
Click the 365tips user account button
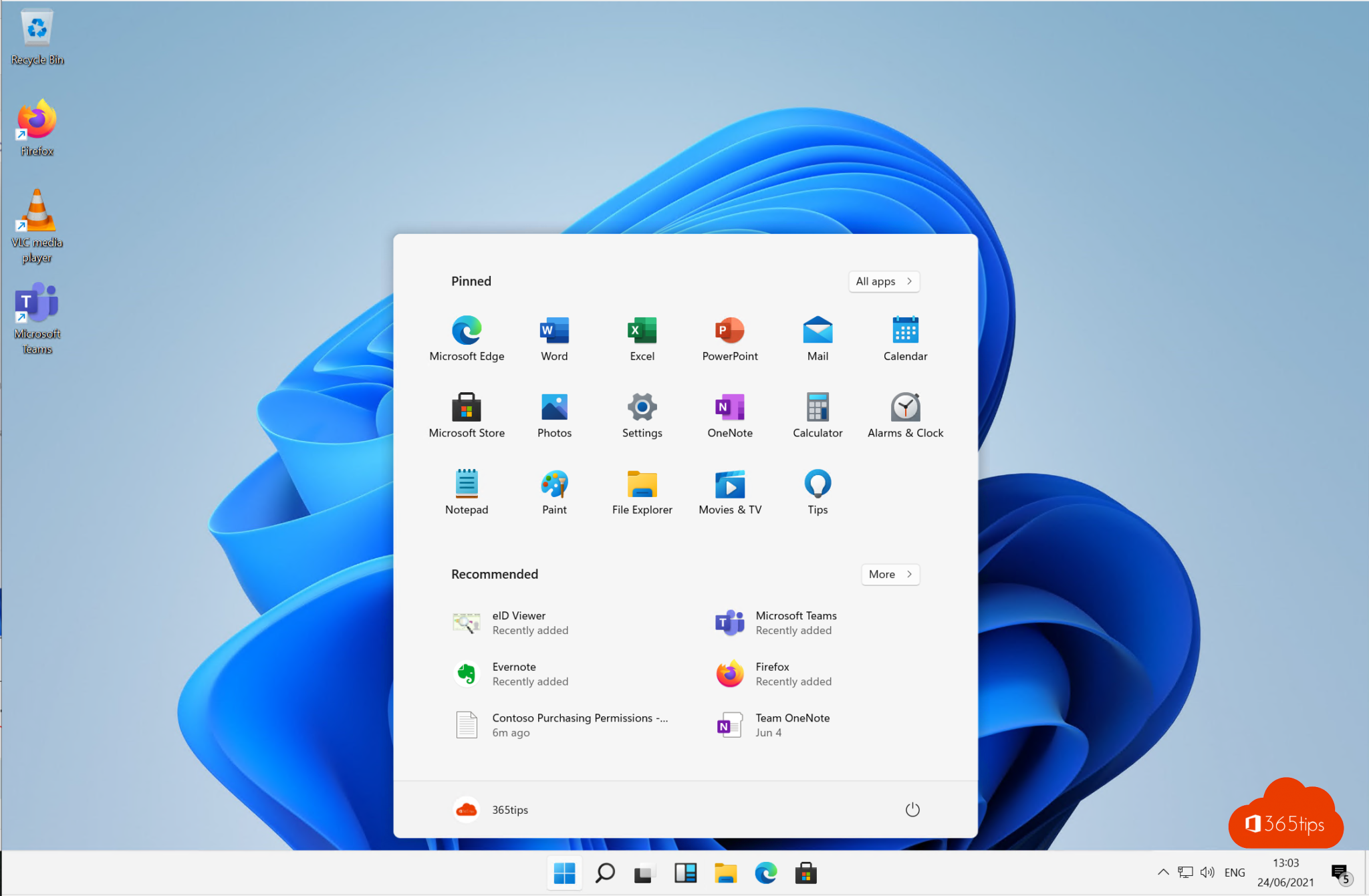tap(491, 810)
